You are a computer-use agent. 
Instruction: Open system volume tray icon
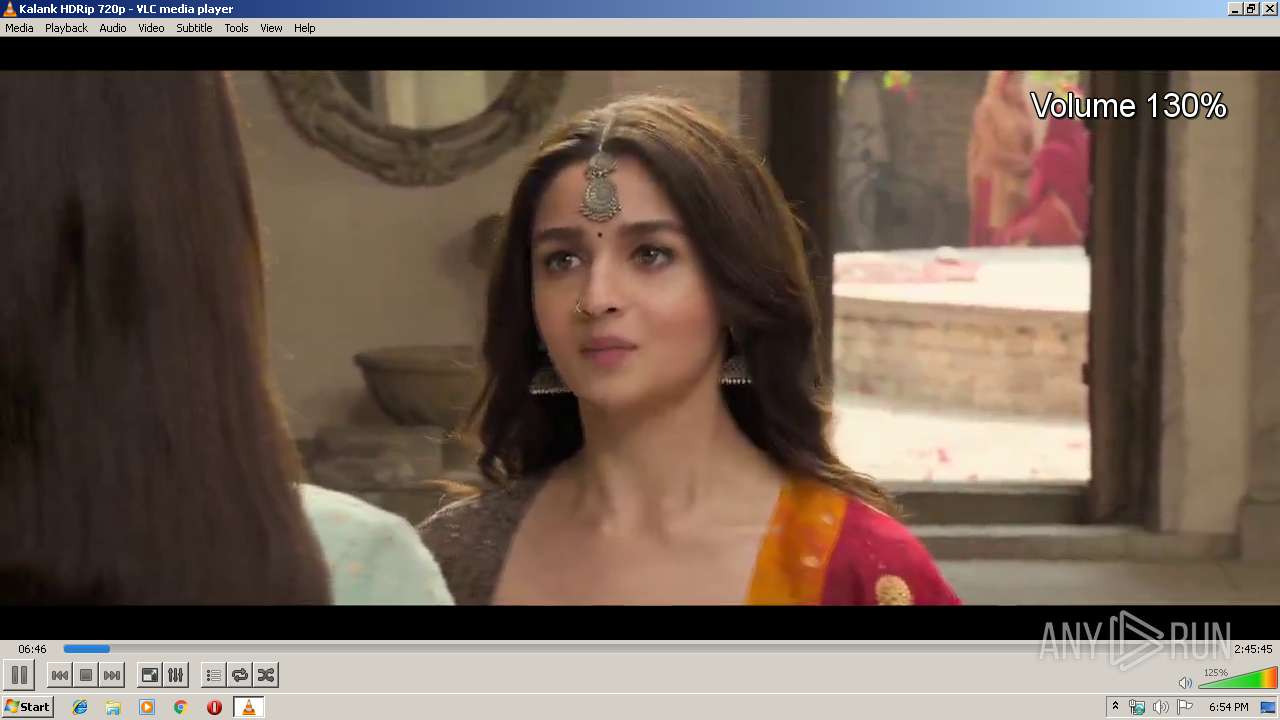click(1161, 707)
